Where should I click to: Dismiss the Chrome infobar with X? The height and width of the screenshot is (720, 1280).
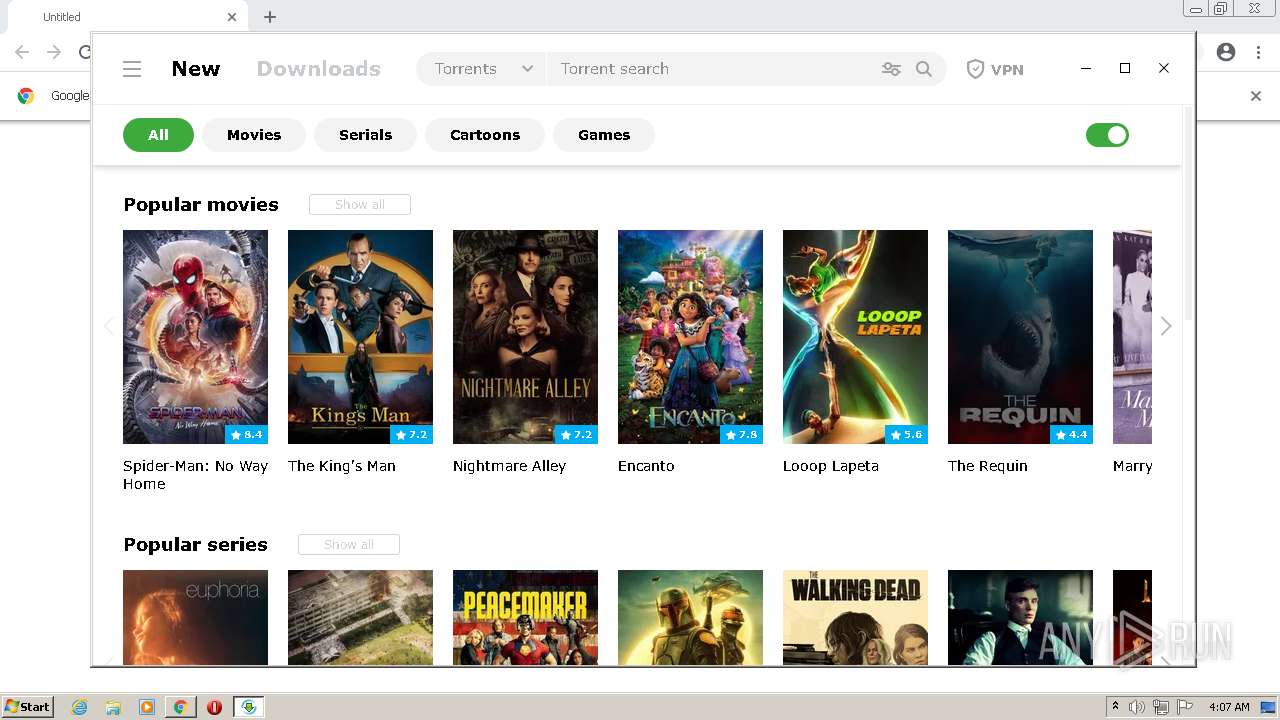click(x=1256, y=96)
